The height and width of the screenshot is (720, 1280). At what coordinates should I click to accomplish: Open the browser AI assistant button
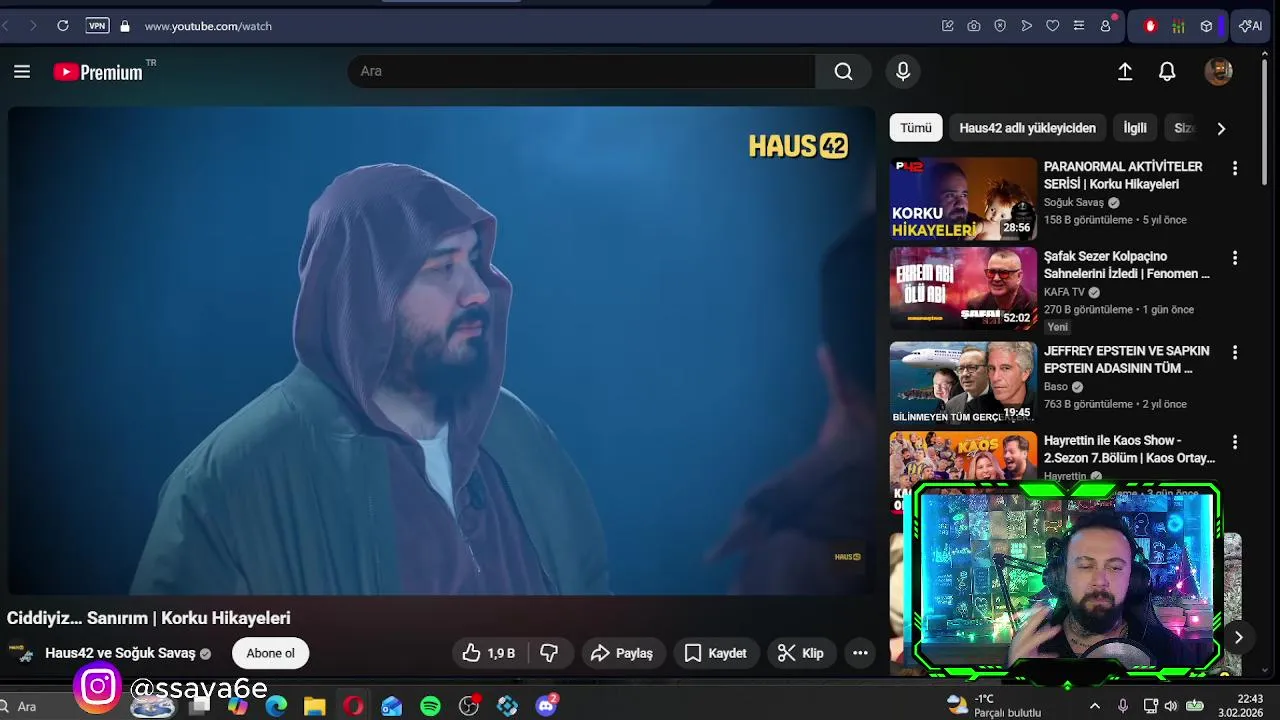pyautogui.click(x=1250, y=26)
